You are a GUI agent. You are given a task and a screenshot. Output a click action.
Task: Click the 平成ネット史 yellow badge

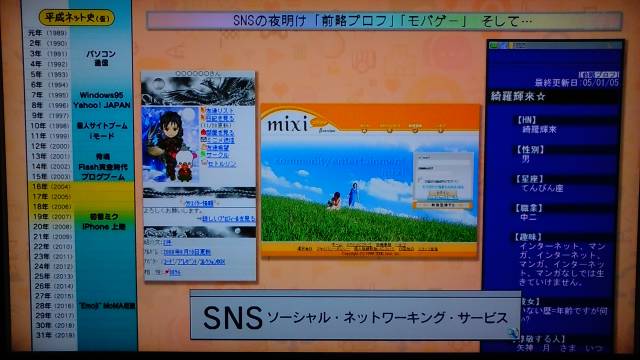tap(76, 18)
